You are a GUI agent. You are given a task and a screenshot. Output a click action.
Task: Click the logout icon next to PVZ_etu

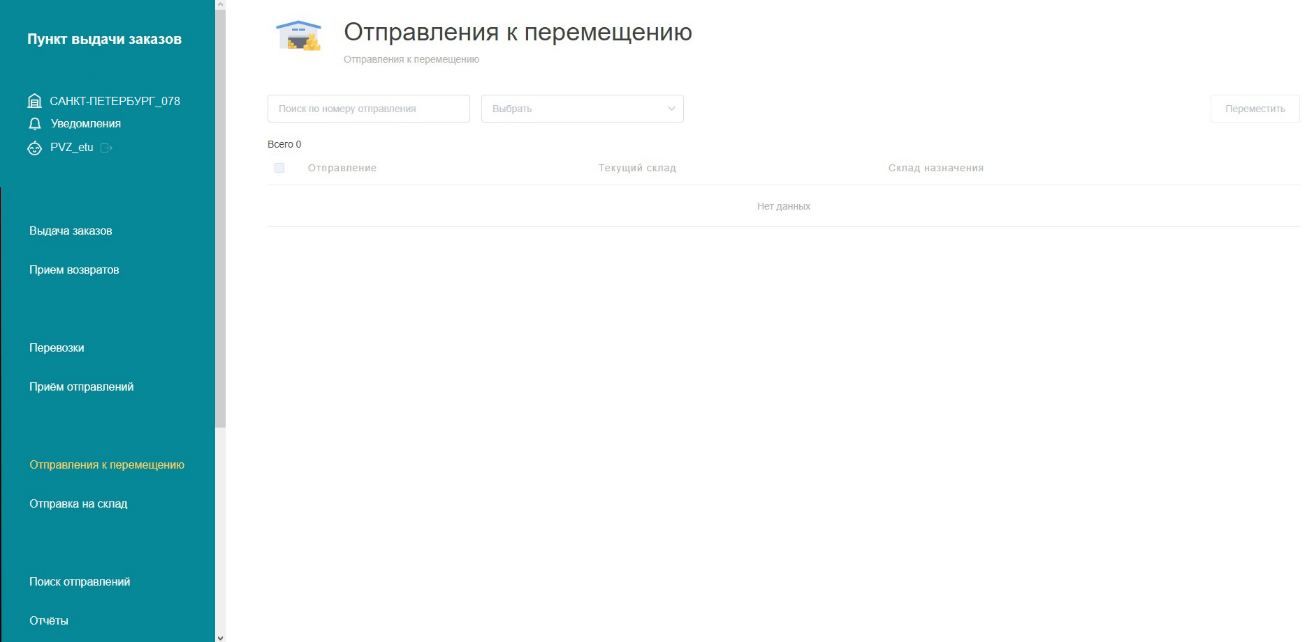click(106, 147)
